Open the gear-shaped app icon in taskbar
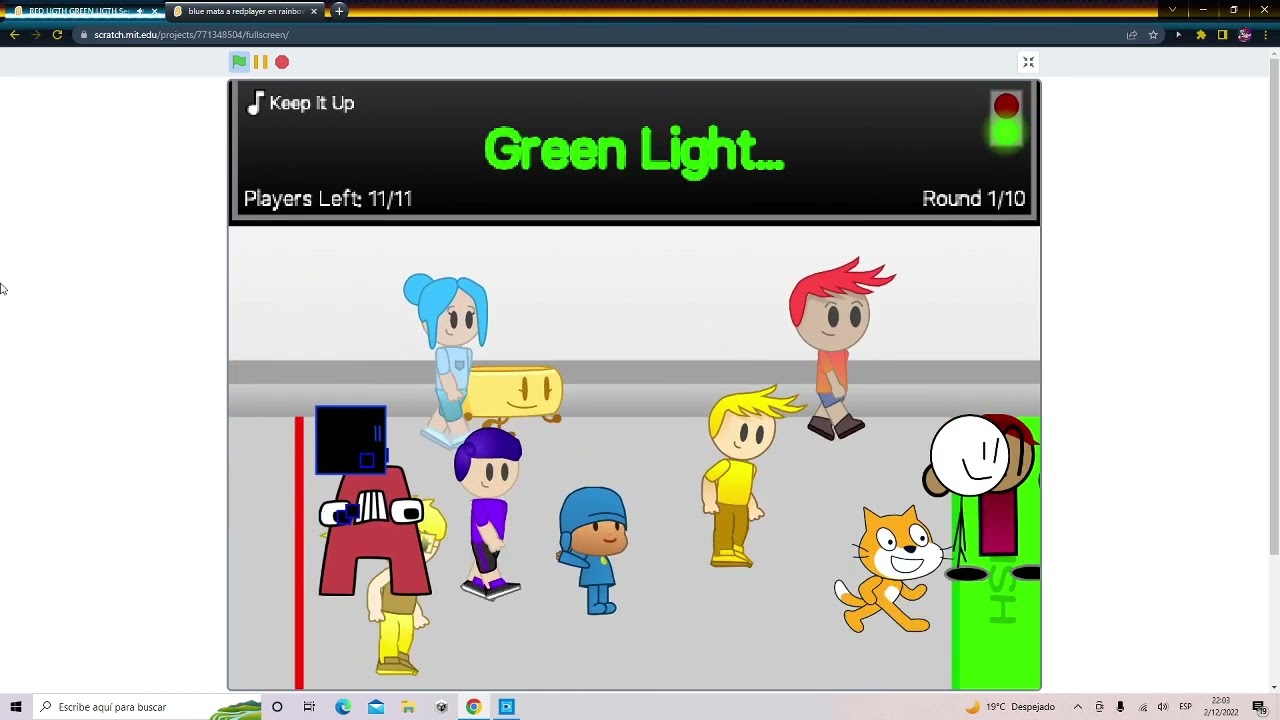Screen dimensions: 1280x720 [441, 707]
